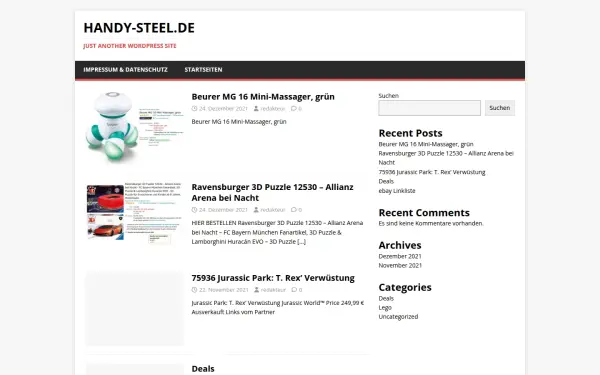Screen dimensions: 600x375
Task: Click Beurer post excerpt text
Action: coord(239,122)
